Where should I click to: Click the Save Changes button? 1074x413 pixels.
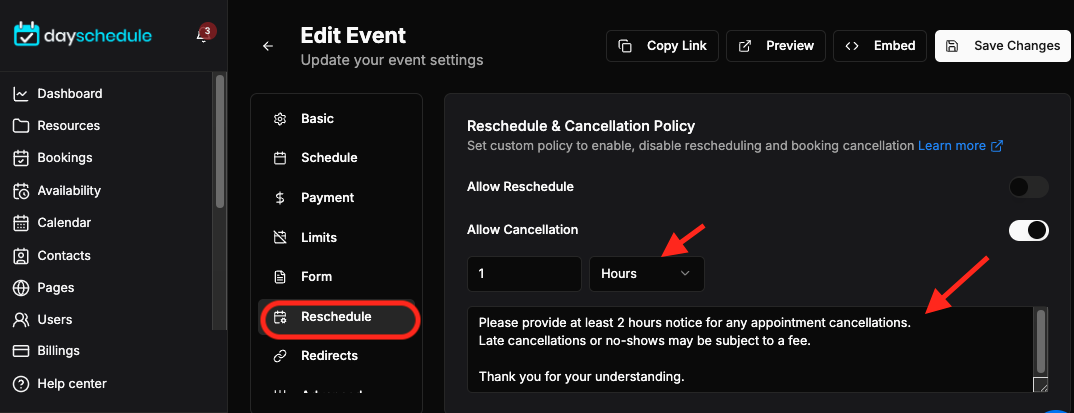click(1004, 46)
